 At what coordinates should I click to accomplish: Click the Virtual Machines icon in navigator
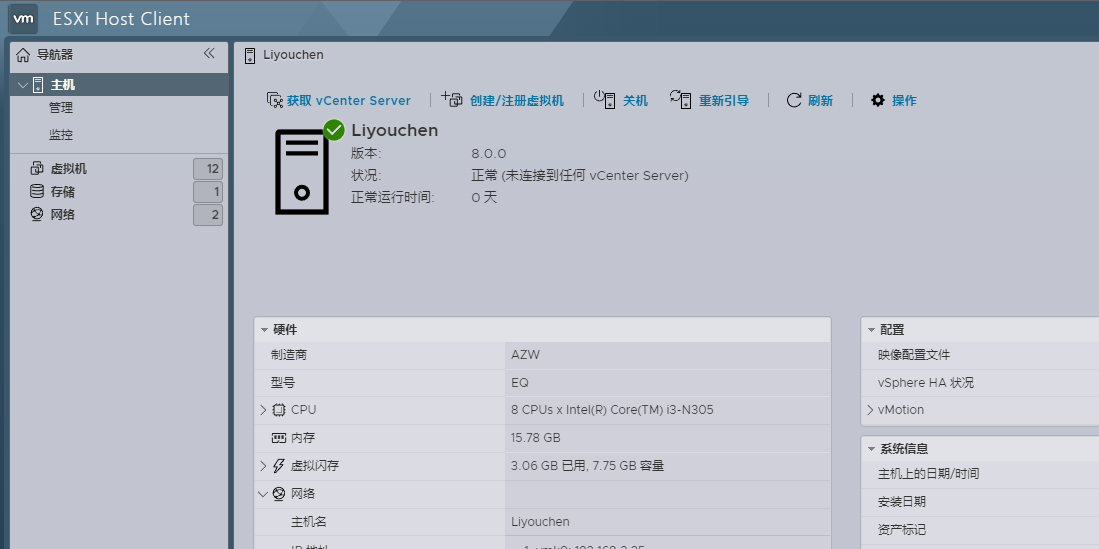(x=37, y=168)
